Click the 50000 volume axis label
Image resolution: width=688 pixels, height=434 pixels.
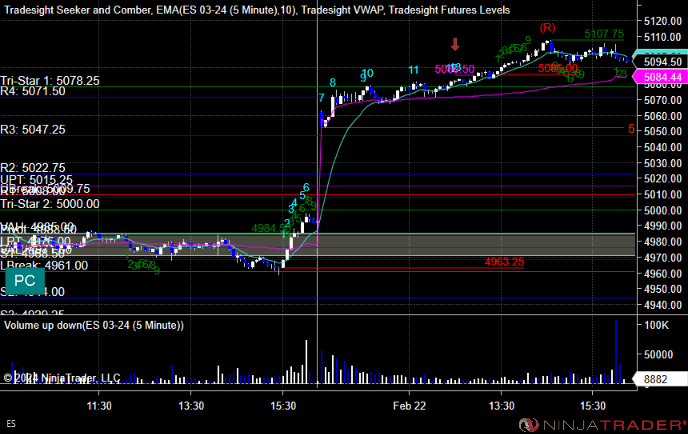coord(658,354)
